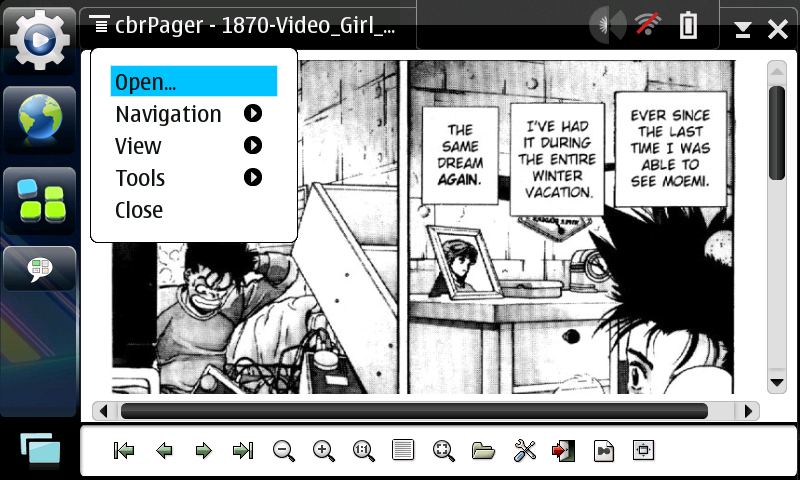800x480 pixels.
Task: Expand the View submenu arrow
Action: click(x=253, y=145)
